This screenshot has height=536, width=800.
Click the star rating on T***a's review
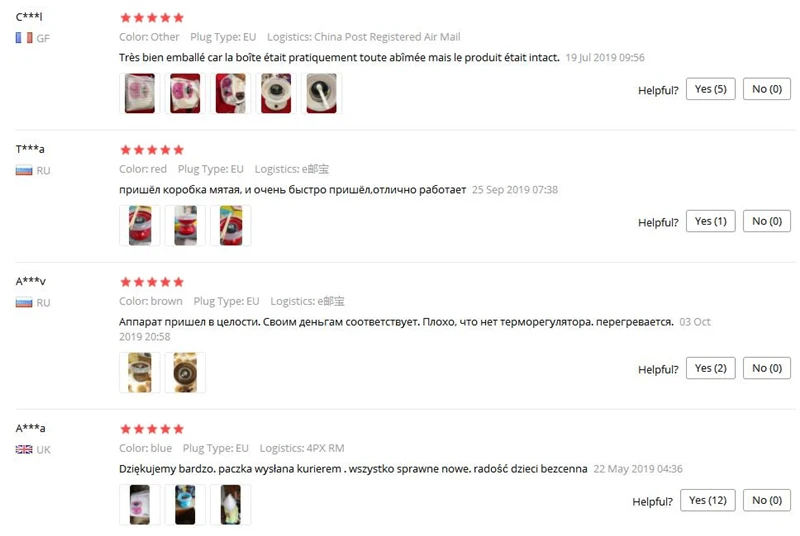pyautogui.click(x=152, y=150)
